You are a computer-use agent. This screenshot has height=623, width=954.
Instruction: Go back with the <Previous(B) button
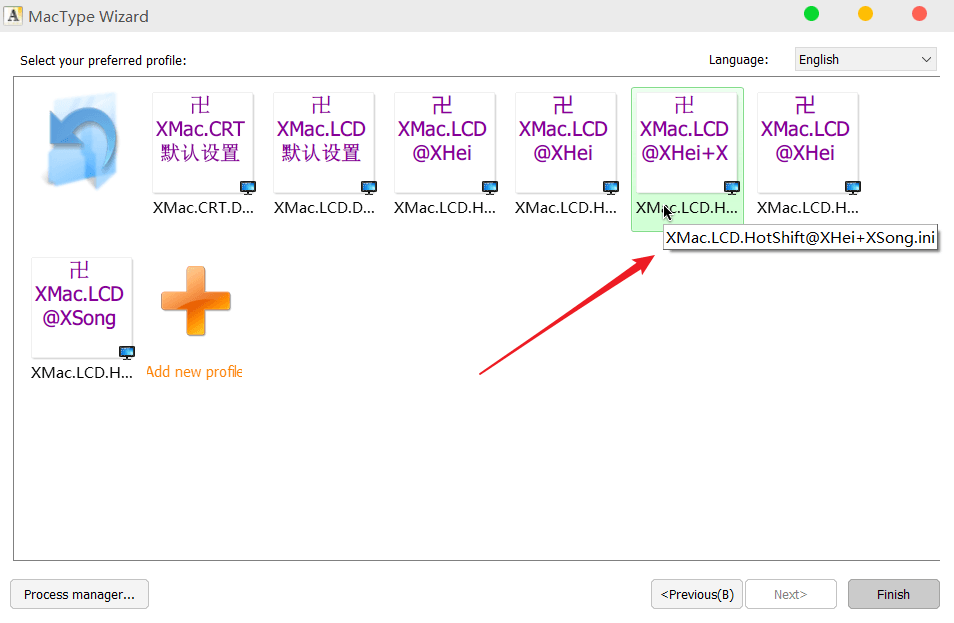[x=697, y=594]
